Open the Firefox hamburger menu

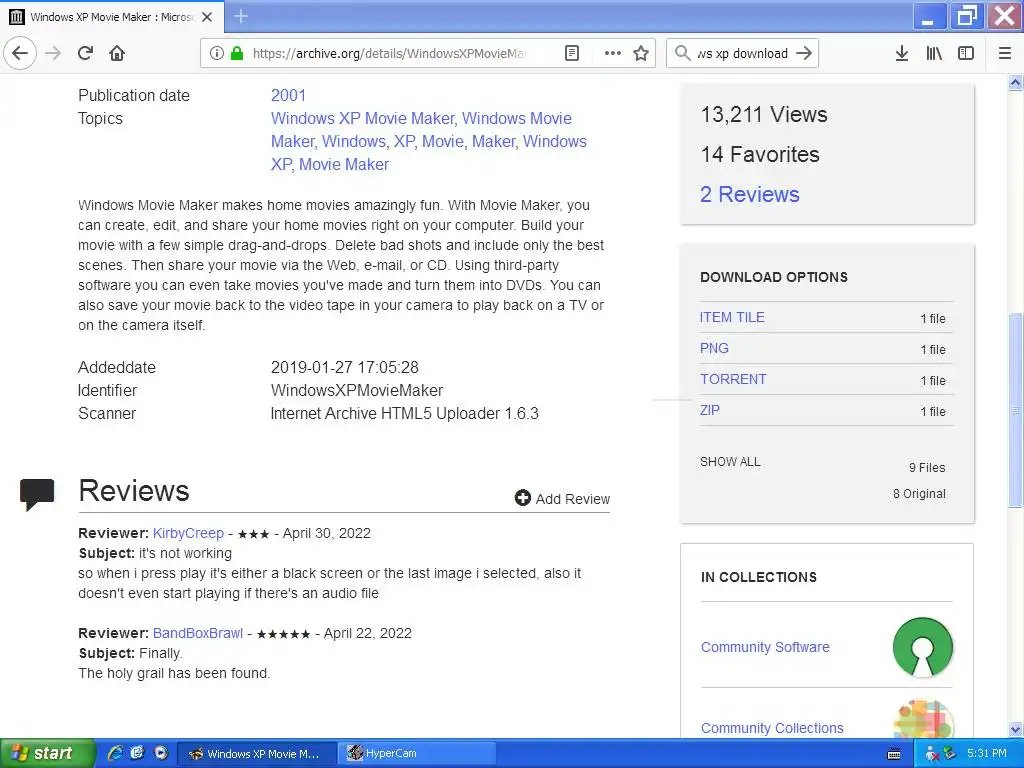(x=1005, y=53)
